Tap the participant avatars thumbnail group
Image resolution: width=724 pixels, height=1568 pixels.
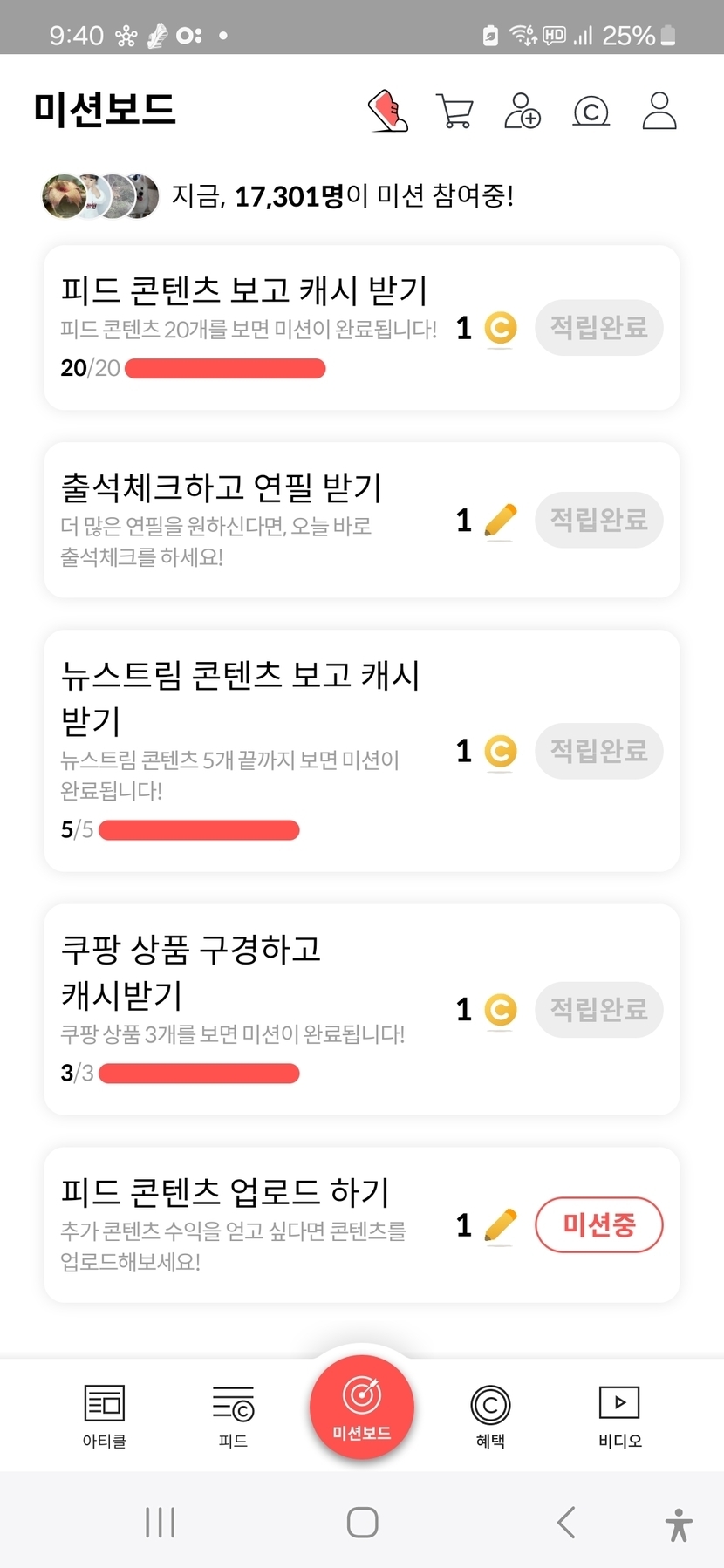(100, 196)
